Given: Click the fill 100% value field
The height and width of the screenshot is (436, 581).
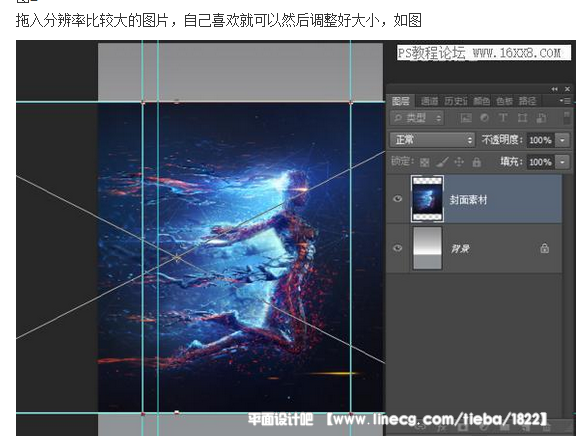Looking at the screenshot, I should 541,162.
